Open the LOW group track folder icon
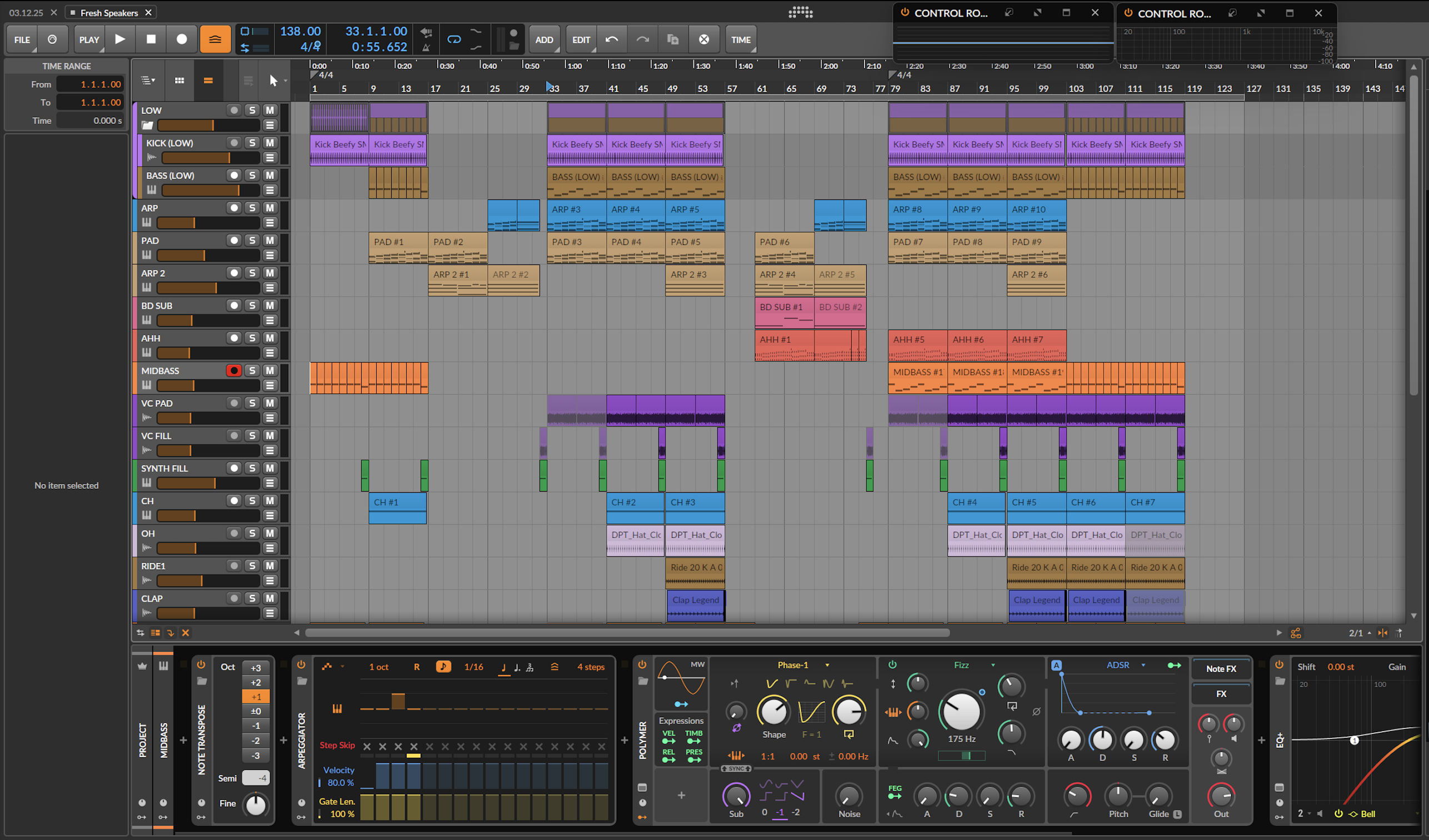This screenshot has height=840, width=1429. pos(147,126)
